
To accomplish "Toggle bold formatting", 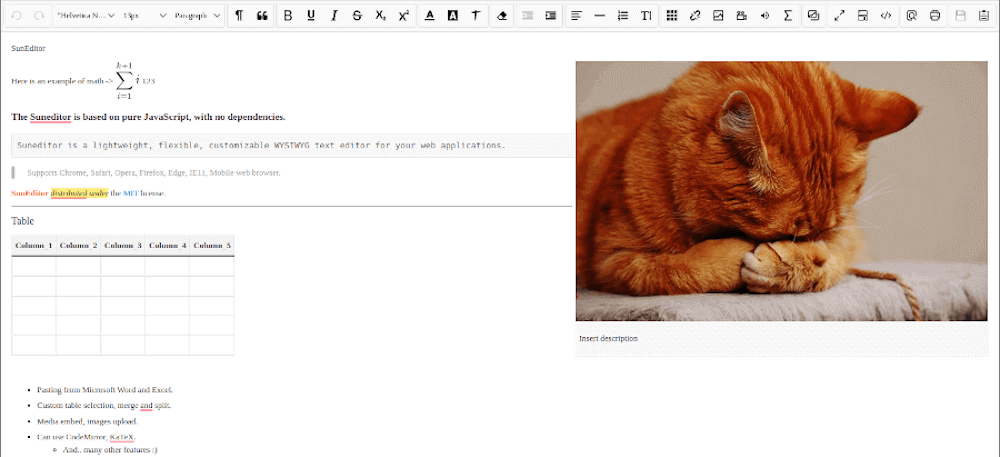I will (288, 16).
